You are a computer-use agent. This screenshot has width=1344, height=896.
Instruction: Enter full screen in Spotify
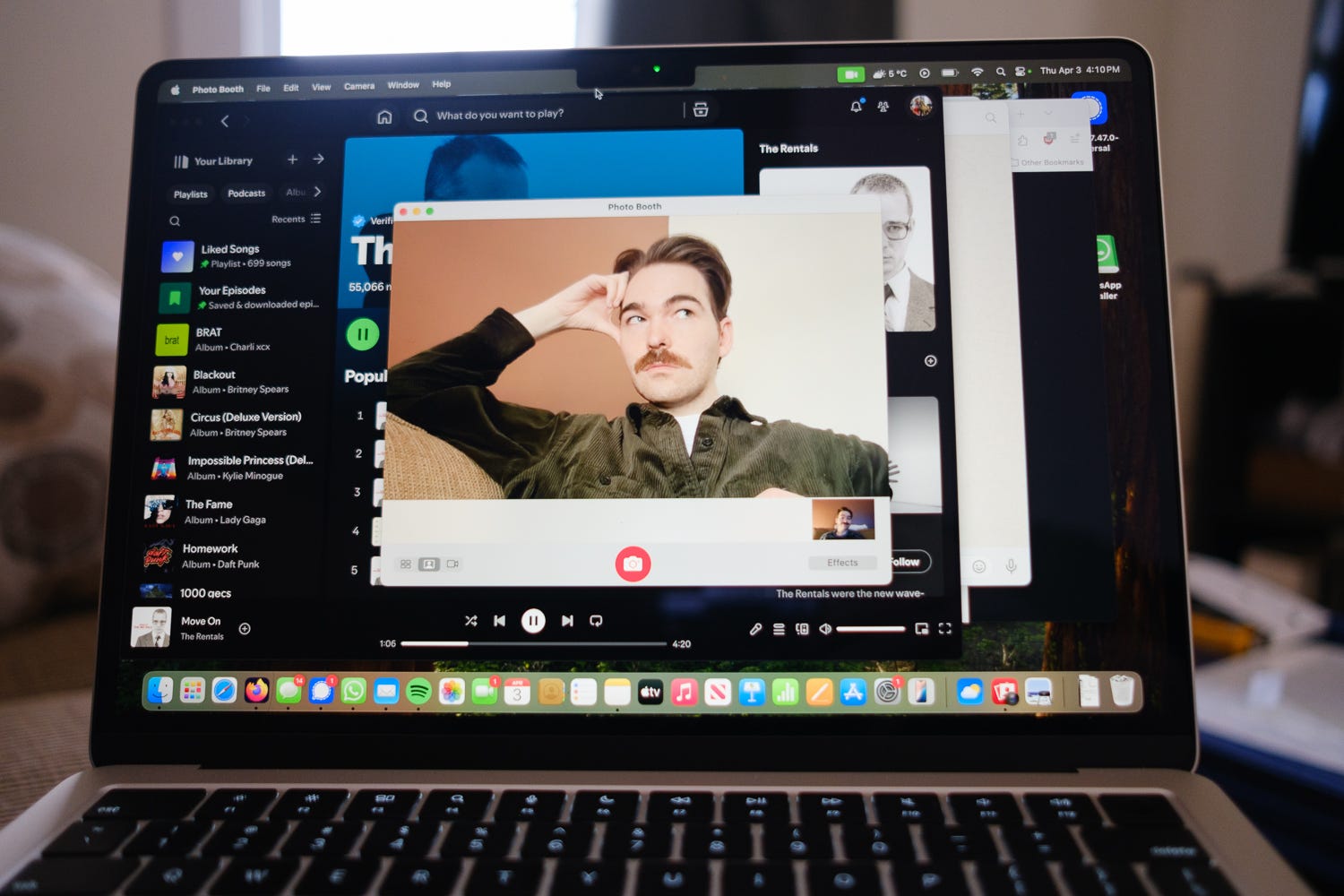(x=944, y=629)
